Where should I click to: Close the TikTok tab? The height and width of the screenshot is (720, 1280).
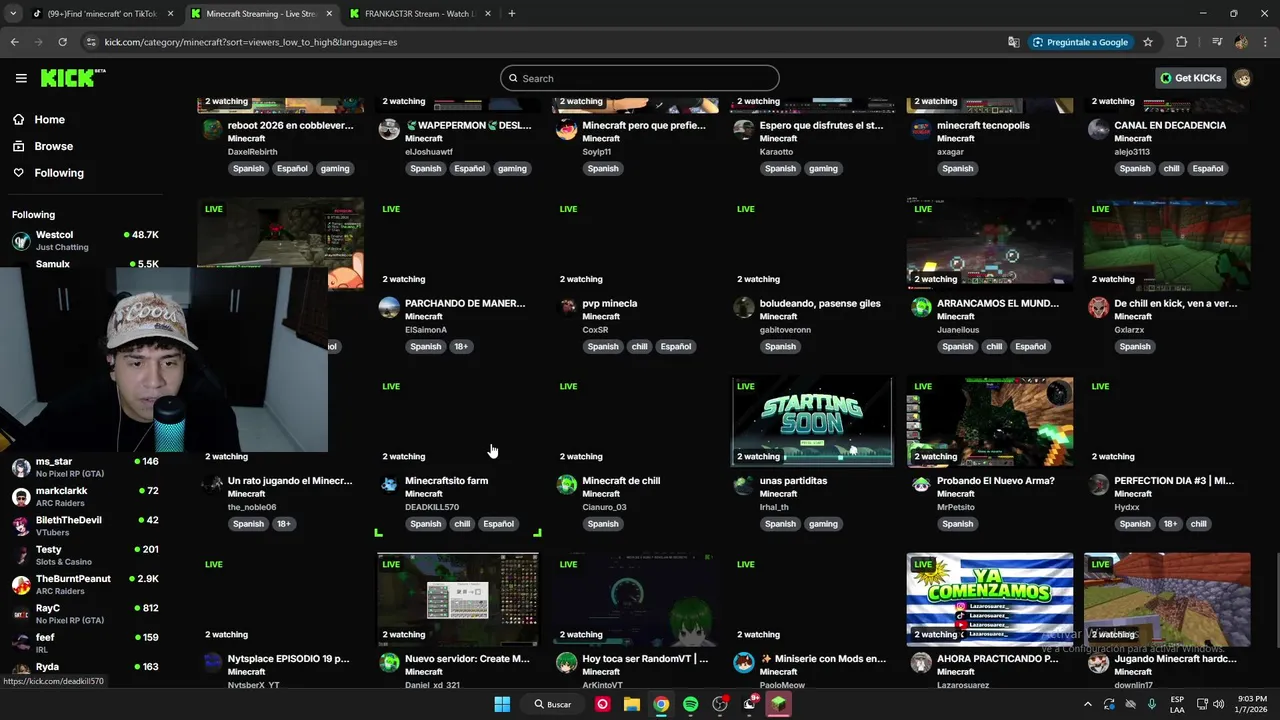(x=170, y=14)
